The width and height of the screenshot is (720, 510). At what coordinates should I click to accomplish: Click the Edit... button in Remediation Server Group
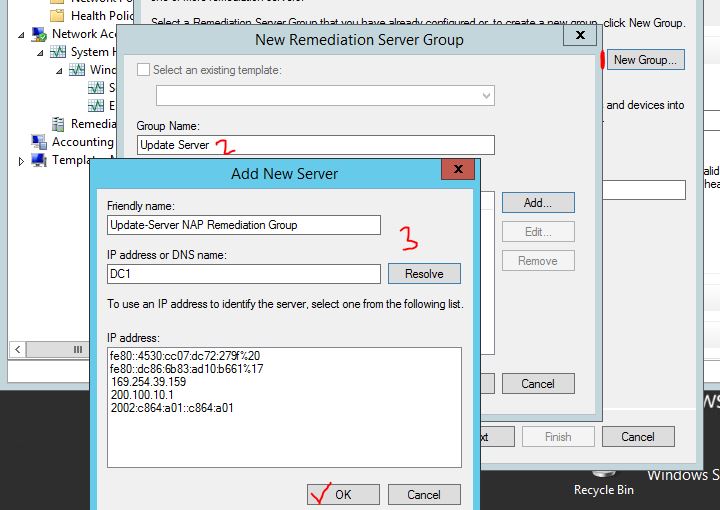click(x=538, y=232)
